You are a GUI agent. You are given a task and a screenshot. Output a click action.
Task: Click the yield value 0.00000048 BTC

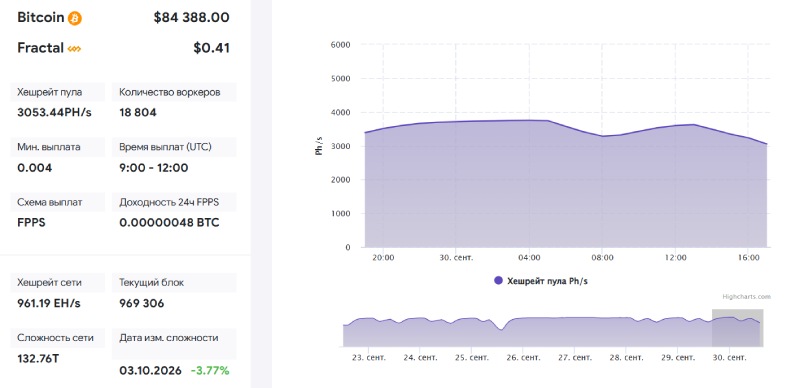click(169, 223)
